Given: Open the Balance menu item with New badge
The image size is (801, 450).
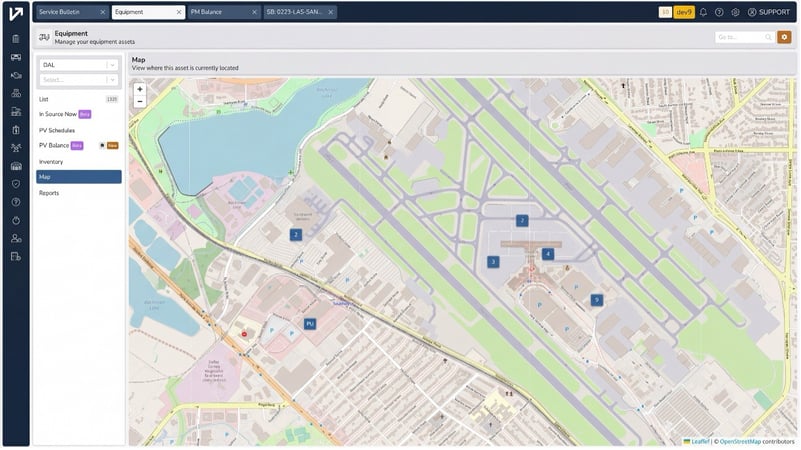Looking at the screenshot, I should tap(79, 146).
